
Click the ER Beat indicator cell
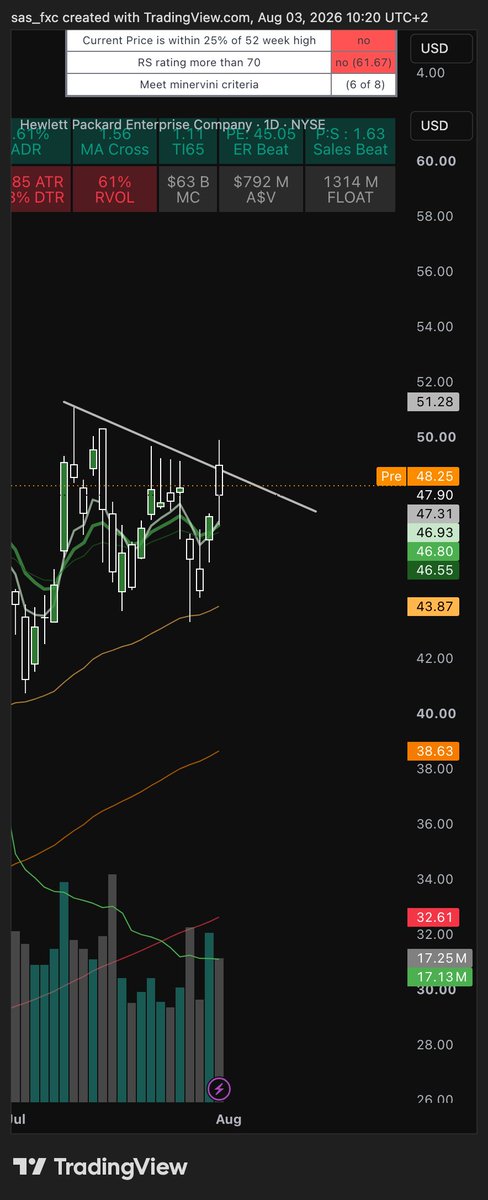click(260, 141)
